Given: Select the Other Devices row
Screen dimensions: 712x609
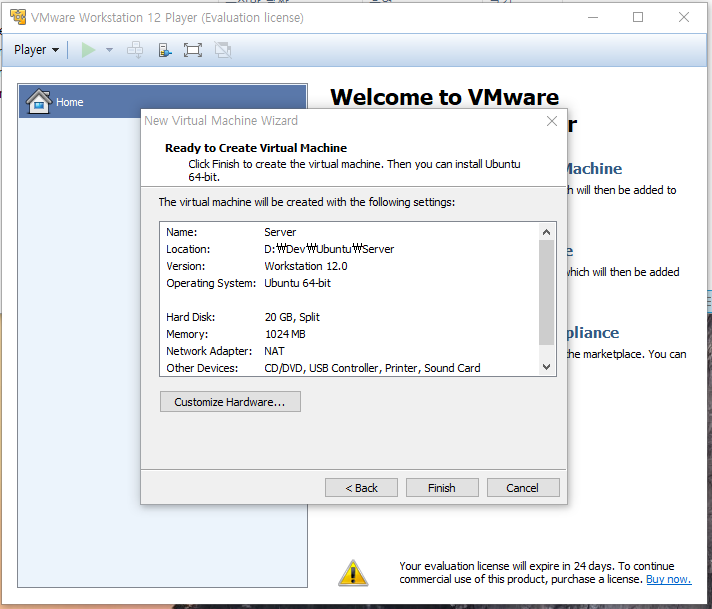Looking at the screenshot, I should coord(350,368).
